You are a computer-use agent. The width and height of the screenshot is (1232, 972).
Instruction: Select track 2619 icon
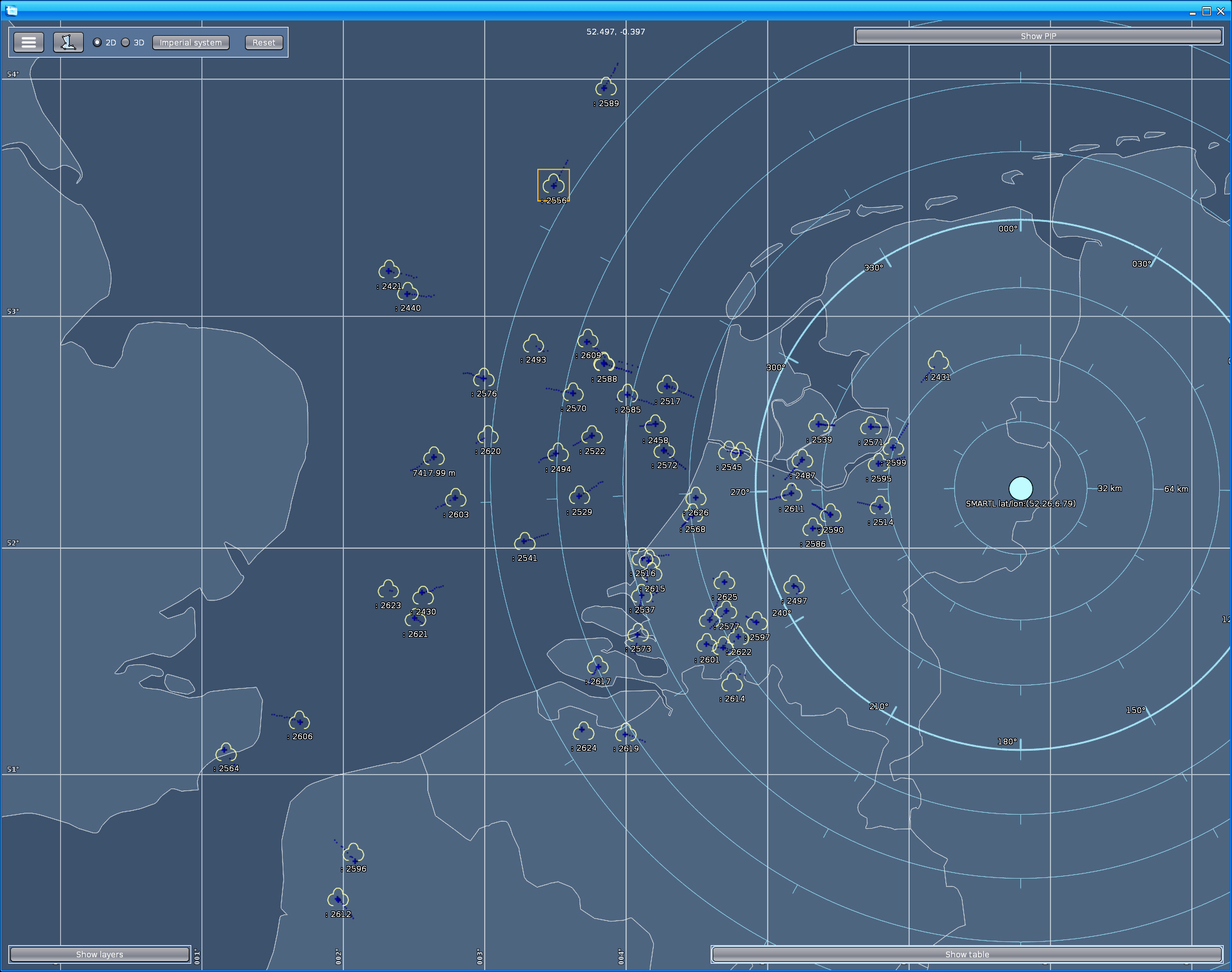(626, 733)
